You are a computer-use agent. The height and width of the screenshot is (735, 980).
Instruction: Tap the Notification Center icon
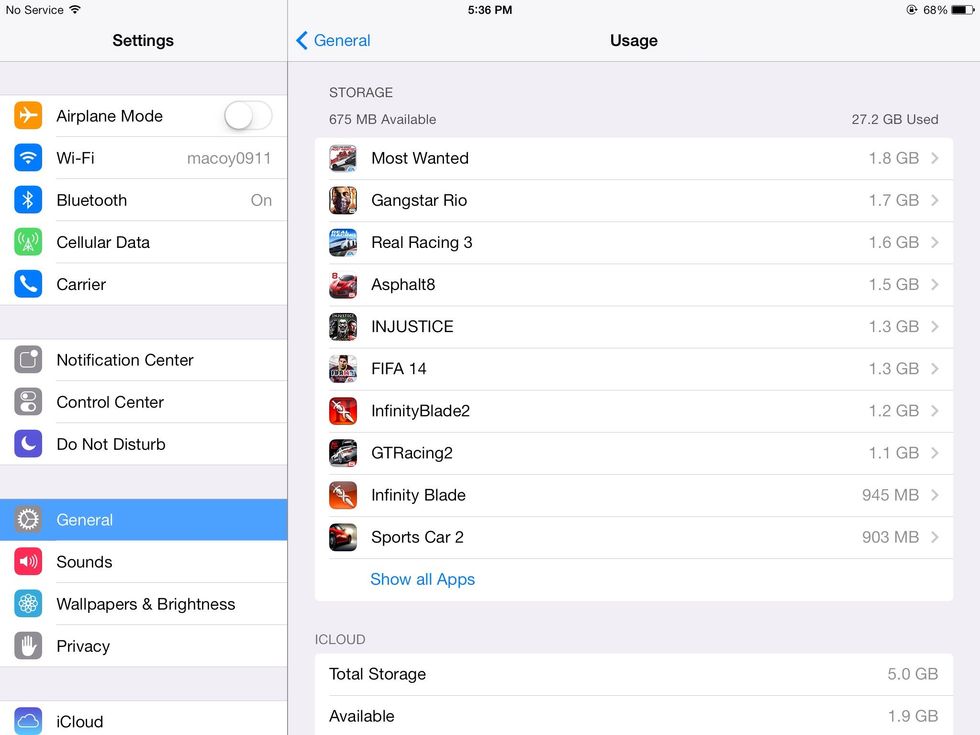pos(27,360)
